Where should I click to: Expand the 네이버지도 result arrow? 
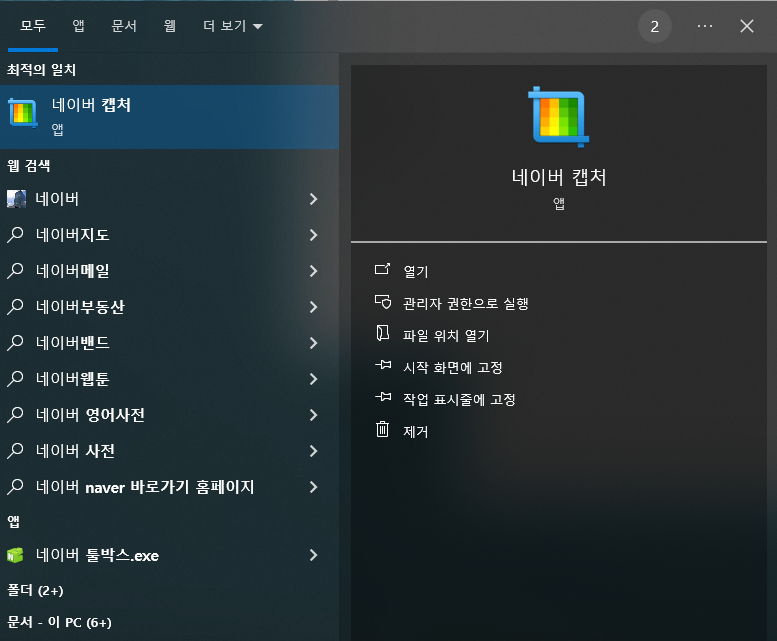pos(313,235)
